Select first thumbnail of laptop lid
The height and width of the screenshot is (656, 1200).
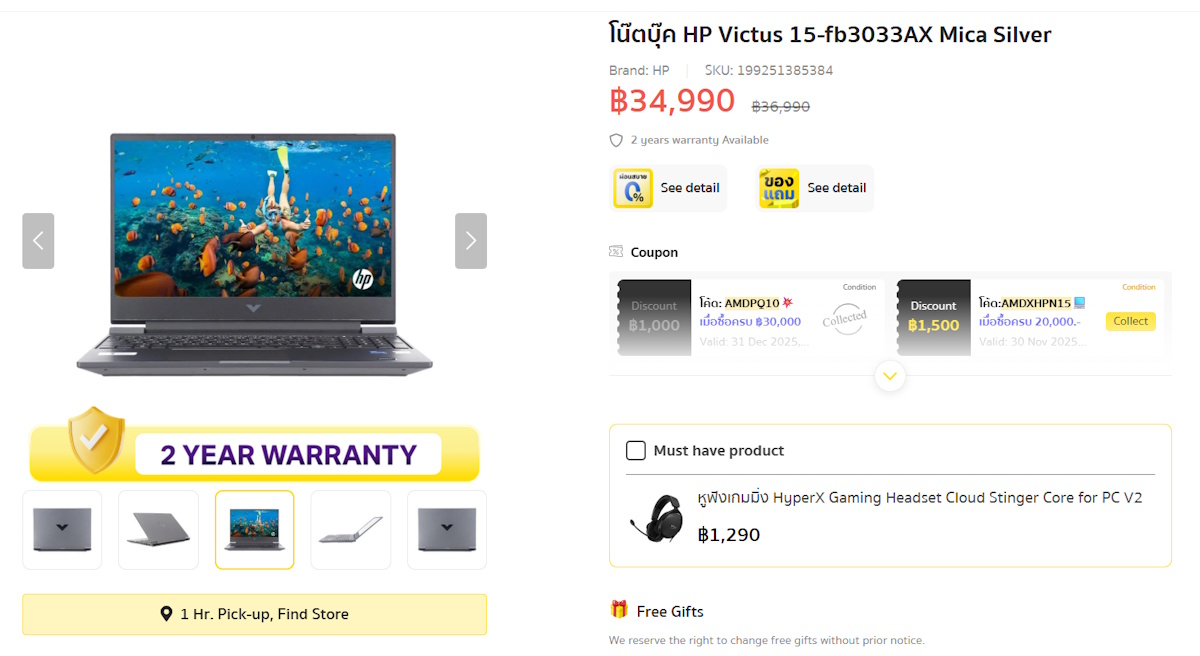tap(62, 530)
